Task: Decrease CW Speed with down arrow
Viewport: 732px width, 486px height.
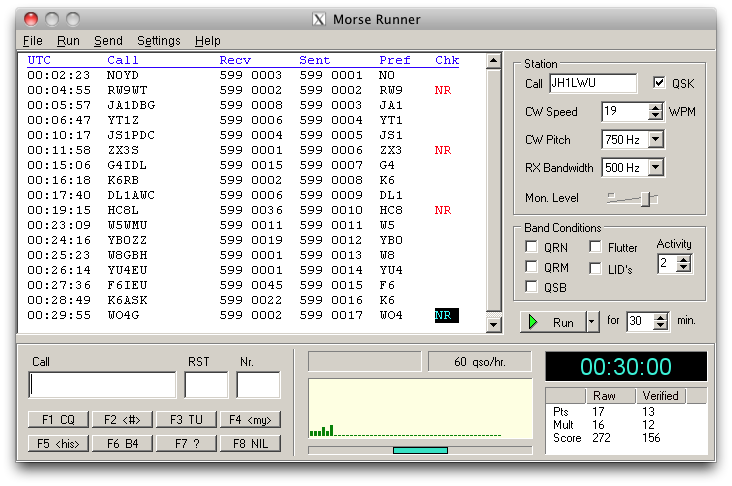Action: pos(655,115)
